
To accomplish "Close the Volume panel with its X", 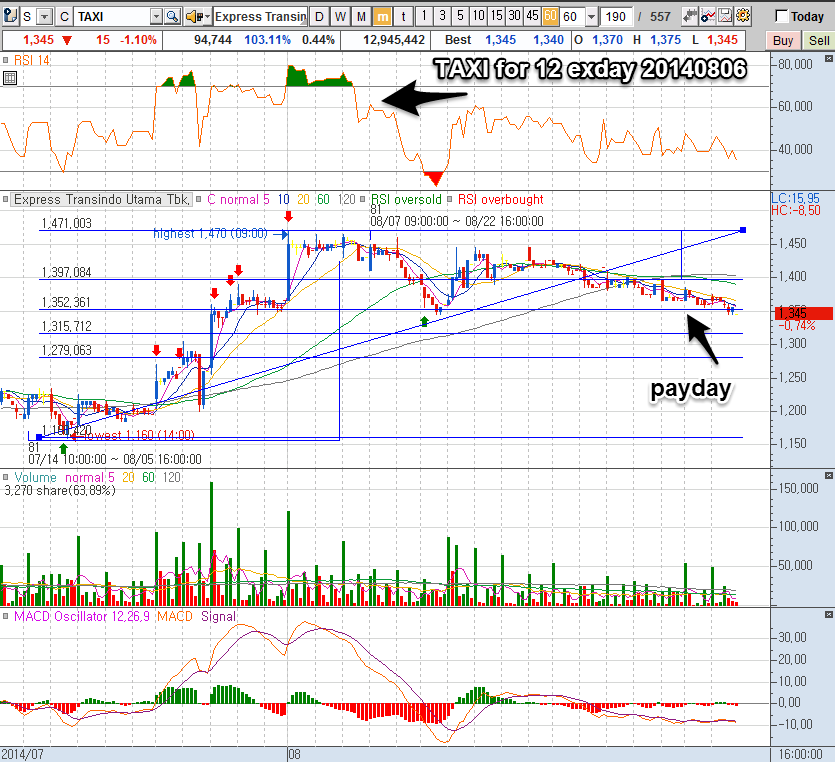I will pyautogui.click(x=829, y=475).
